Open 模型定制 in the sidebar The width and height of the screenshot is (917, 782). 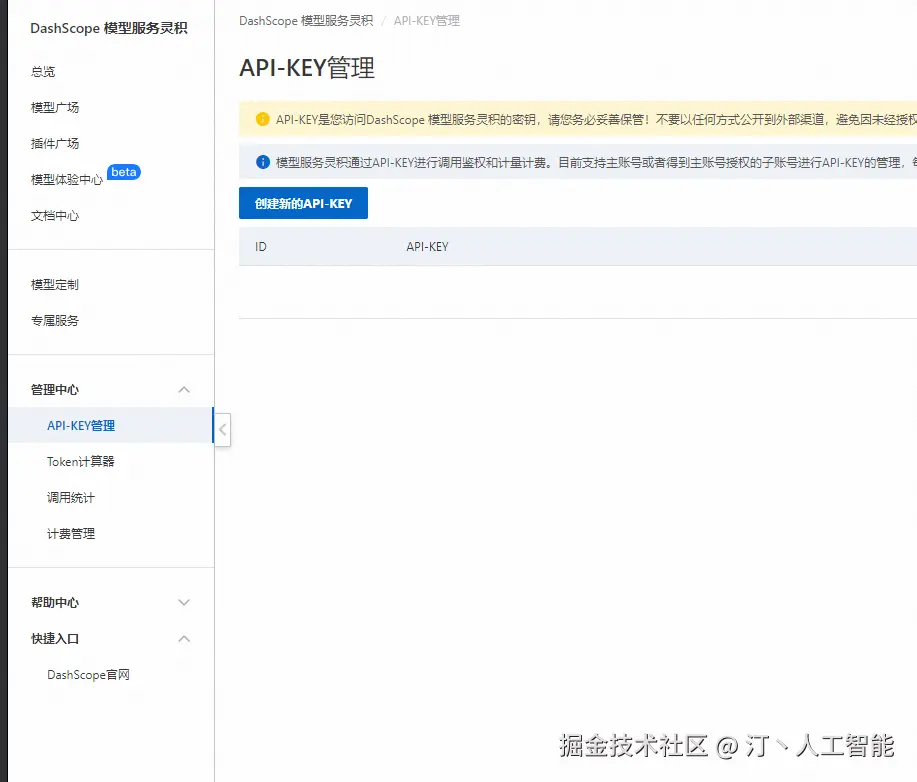[55, 285]
